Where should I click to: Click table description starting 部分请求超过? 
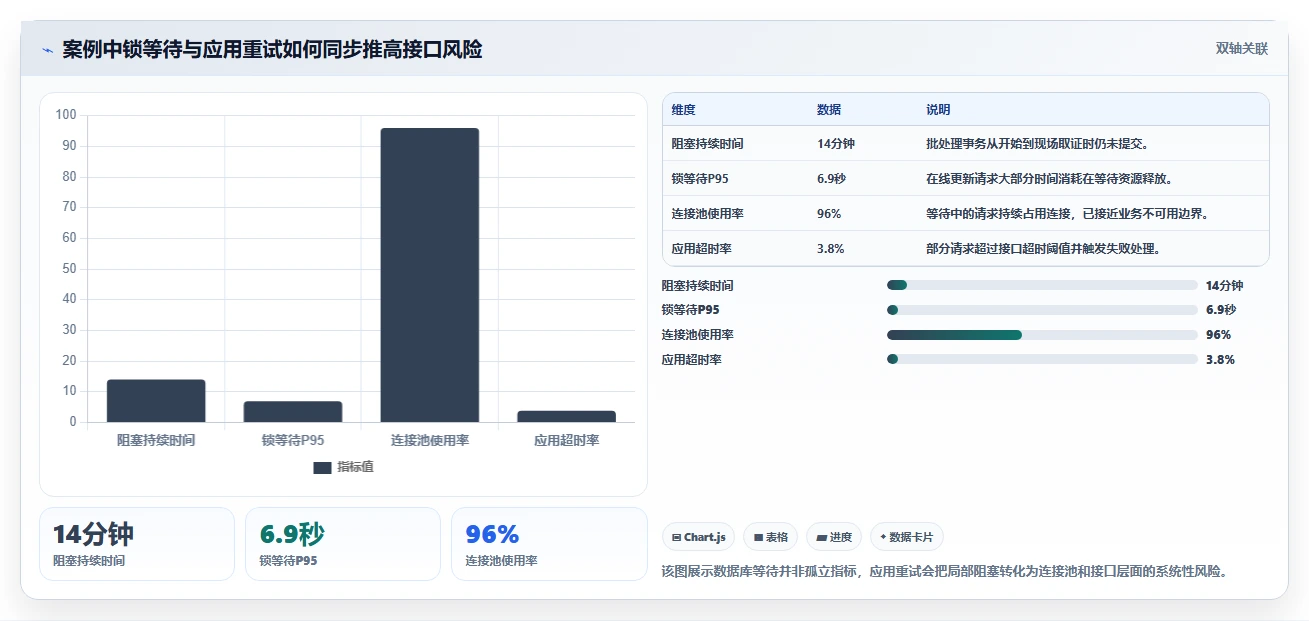click(x=1044, y=249)
